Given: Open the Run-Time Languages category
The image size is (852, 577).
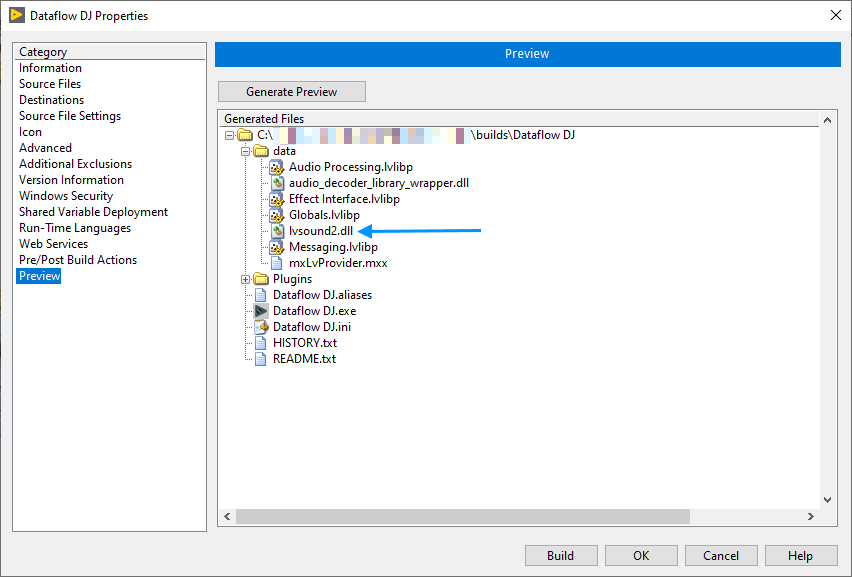Looking at the screenshot, I should click(x=75, y=228).
